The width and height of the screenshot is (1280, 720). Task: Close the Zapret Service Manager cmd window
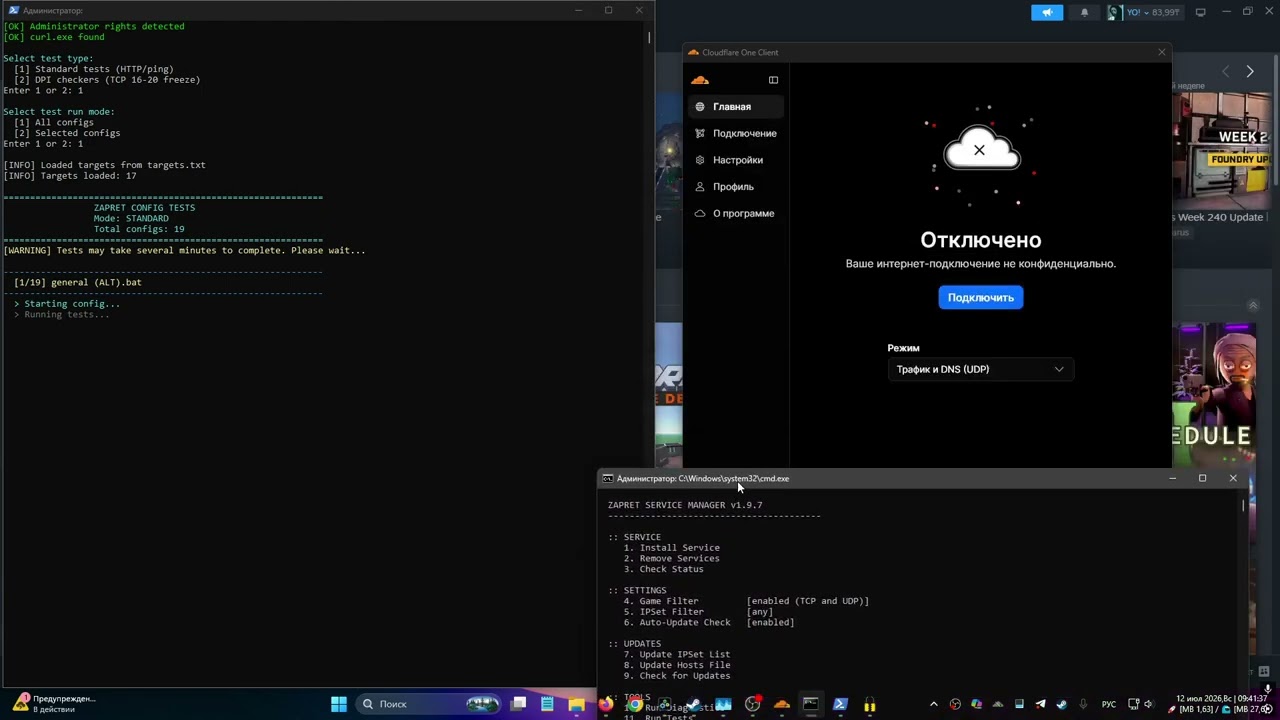click(x=1233, y=479)
